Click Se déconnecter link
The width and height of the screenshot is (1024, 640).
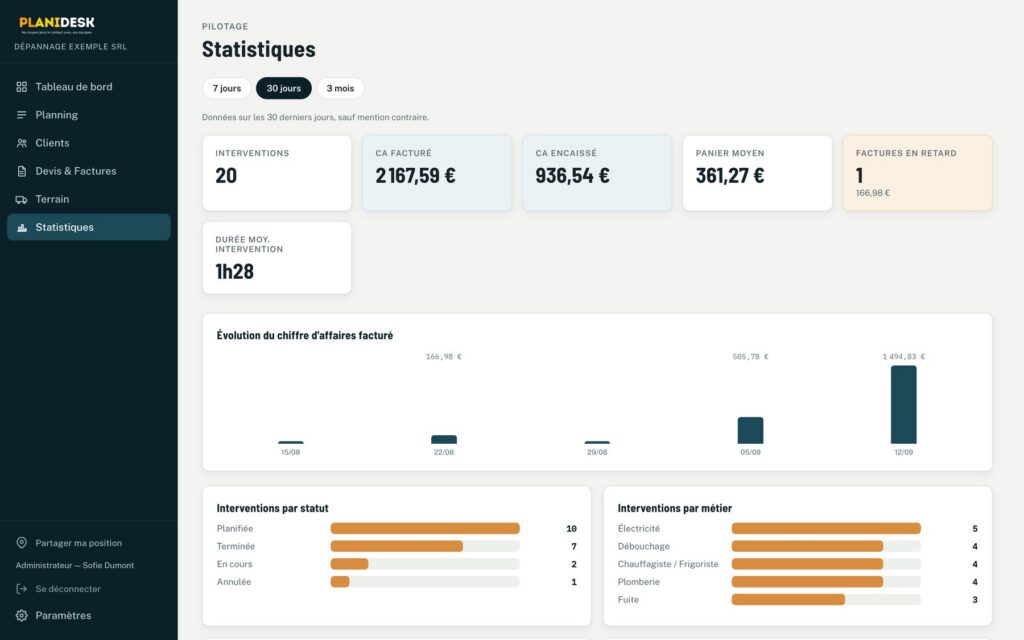point(68,588)
